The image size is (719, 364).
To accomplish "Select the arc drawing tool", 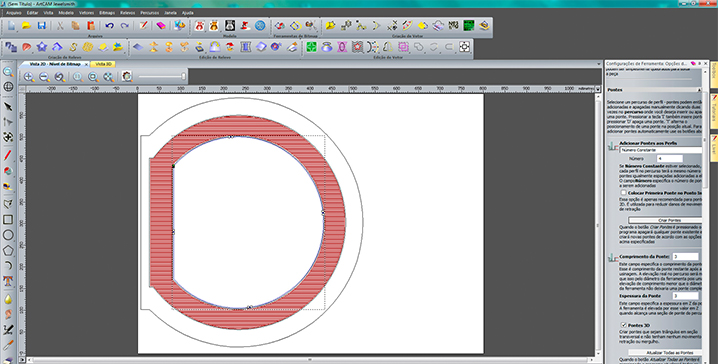I will pos(8,266).
